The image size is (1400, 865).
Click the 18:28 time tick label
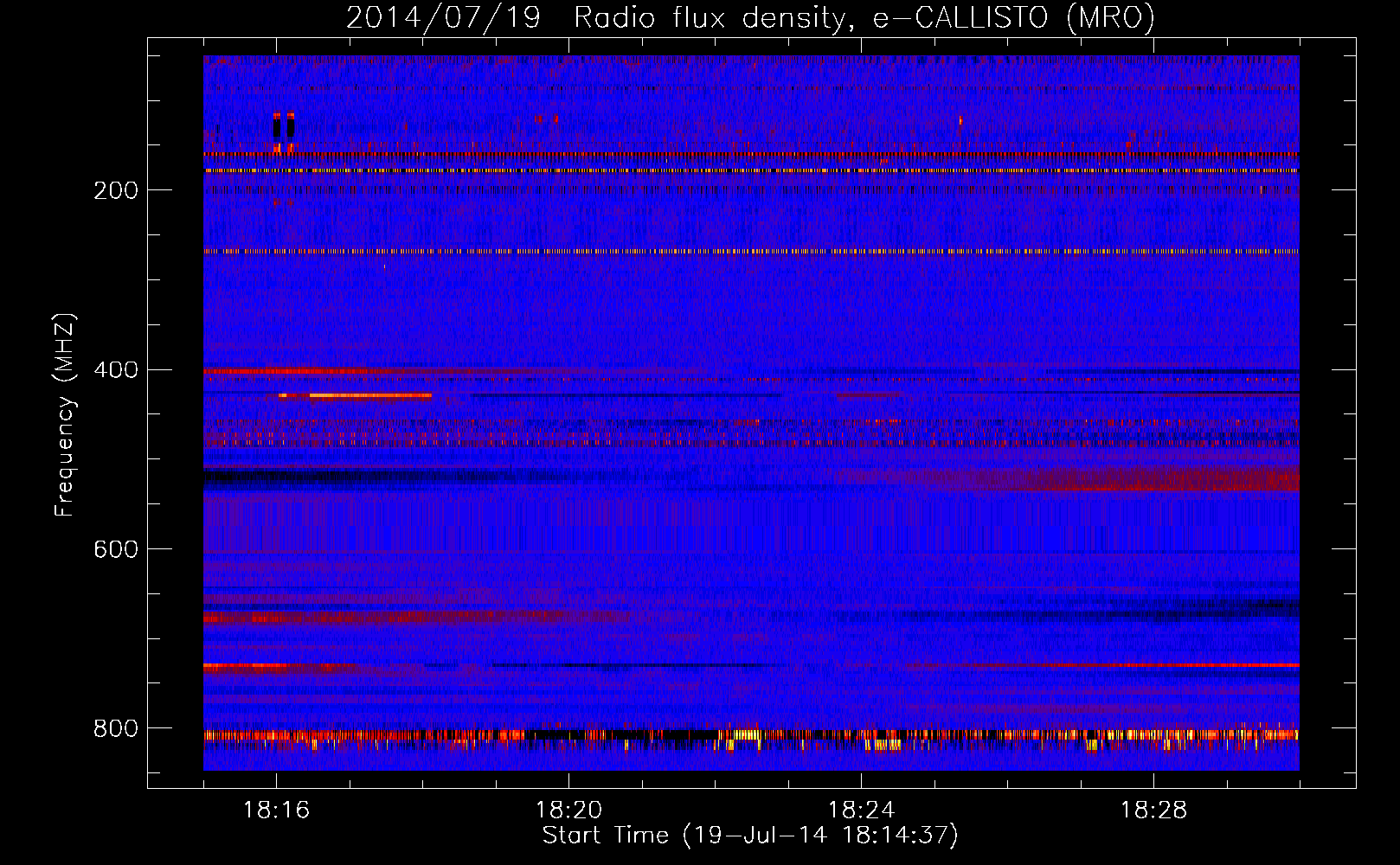tap(1153, 810)
